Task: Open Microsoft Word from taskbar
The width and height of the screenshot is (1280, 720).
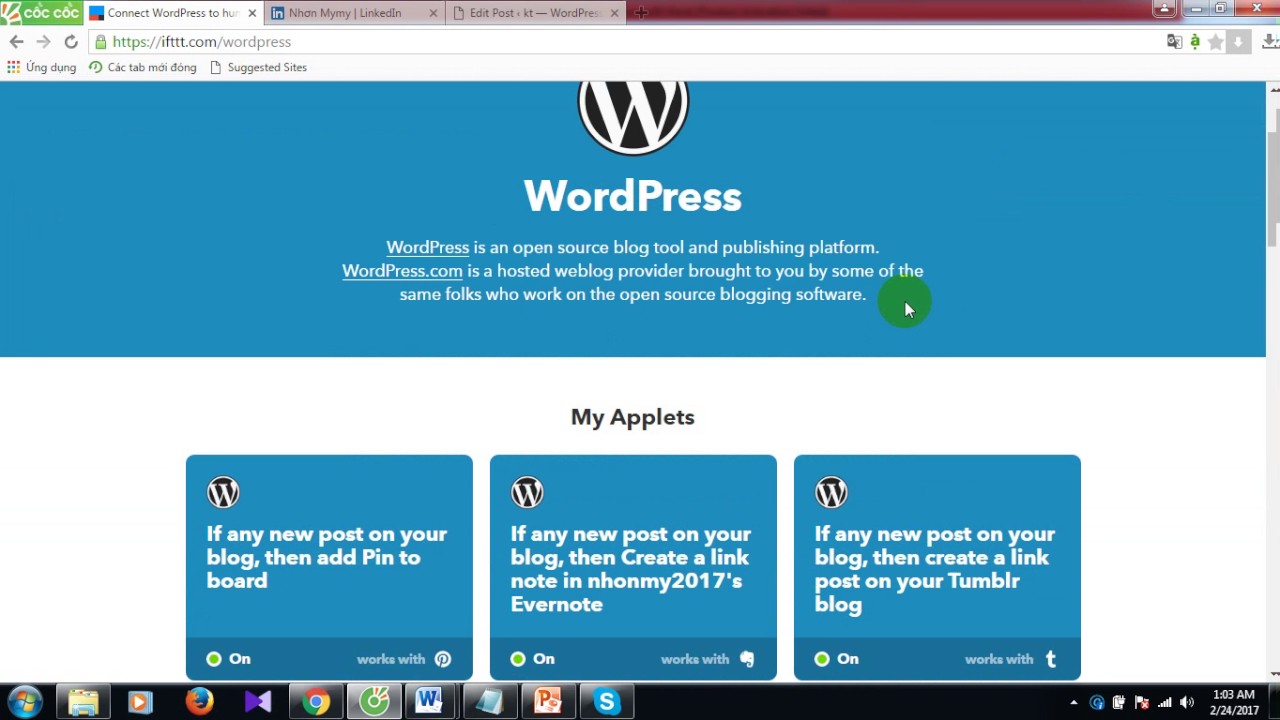Action: click(429, 702)
